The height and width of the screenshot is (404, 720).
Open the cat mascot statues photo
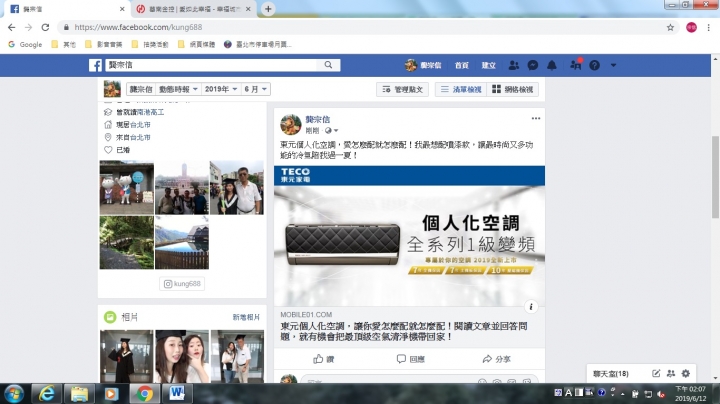click(x=127, y=187)
